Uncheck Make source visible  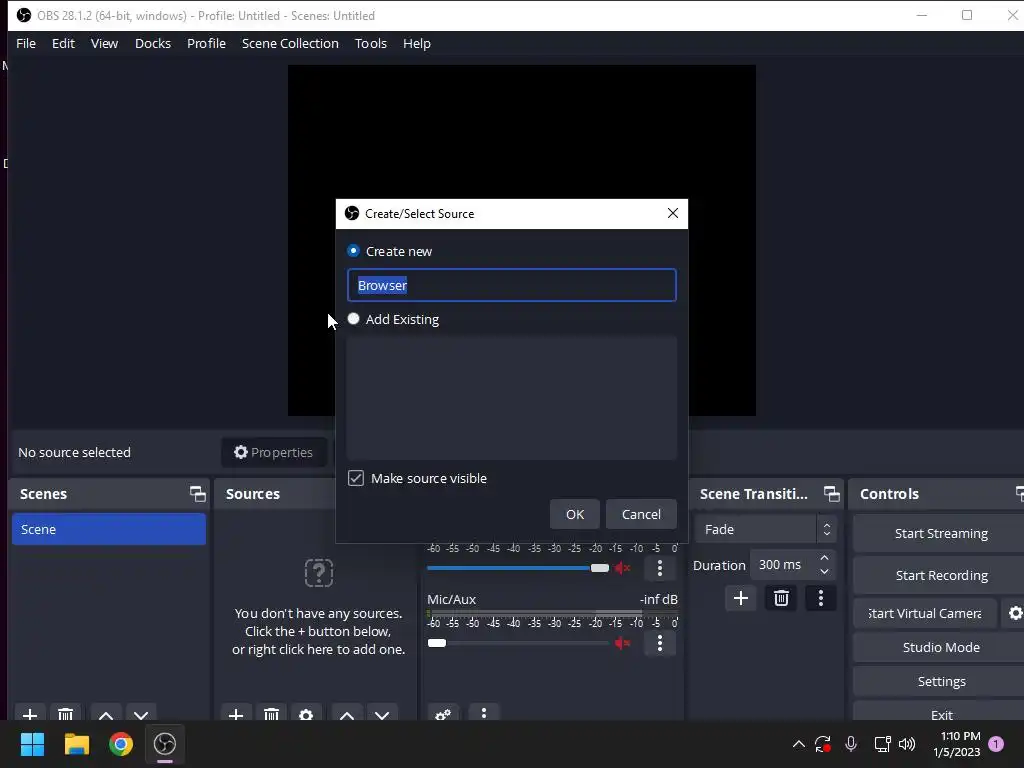coord(356,478)
